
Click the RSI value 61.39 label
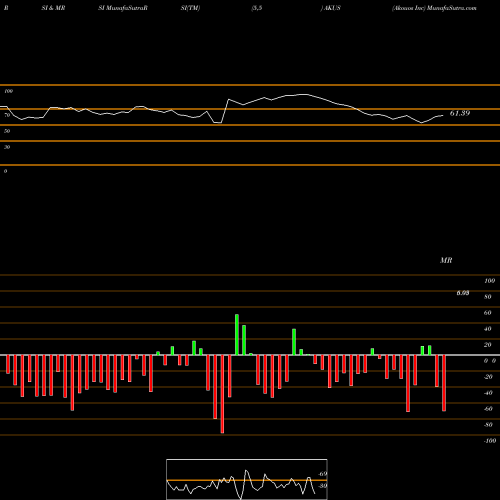(x=460, y=113)
